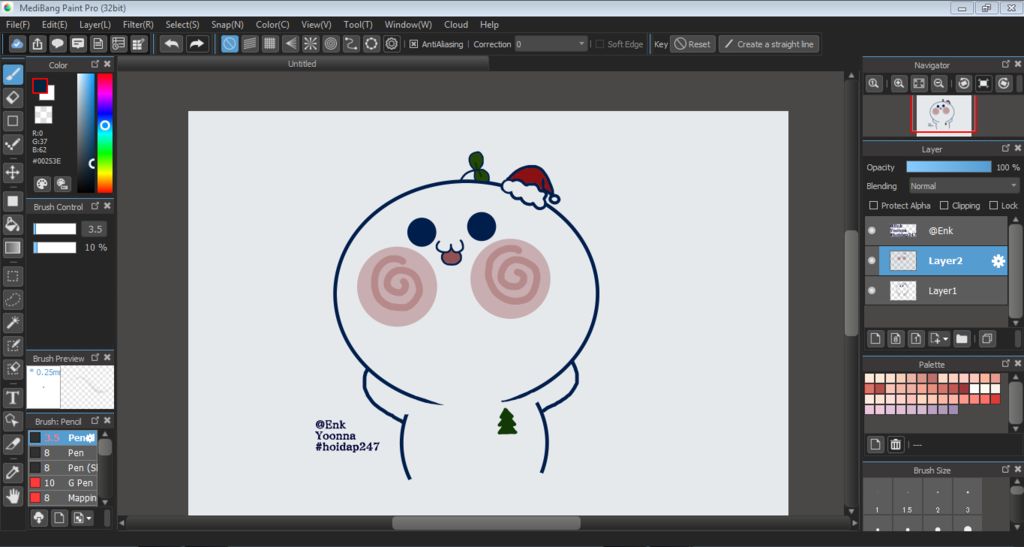1024x547 pixels.
Task: Enable circle snap guide
Action: click(x=331, y=44)
